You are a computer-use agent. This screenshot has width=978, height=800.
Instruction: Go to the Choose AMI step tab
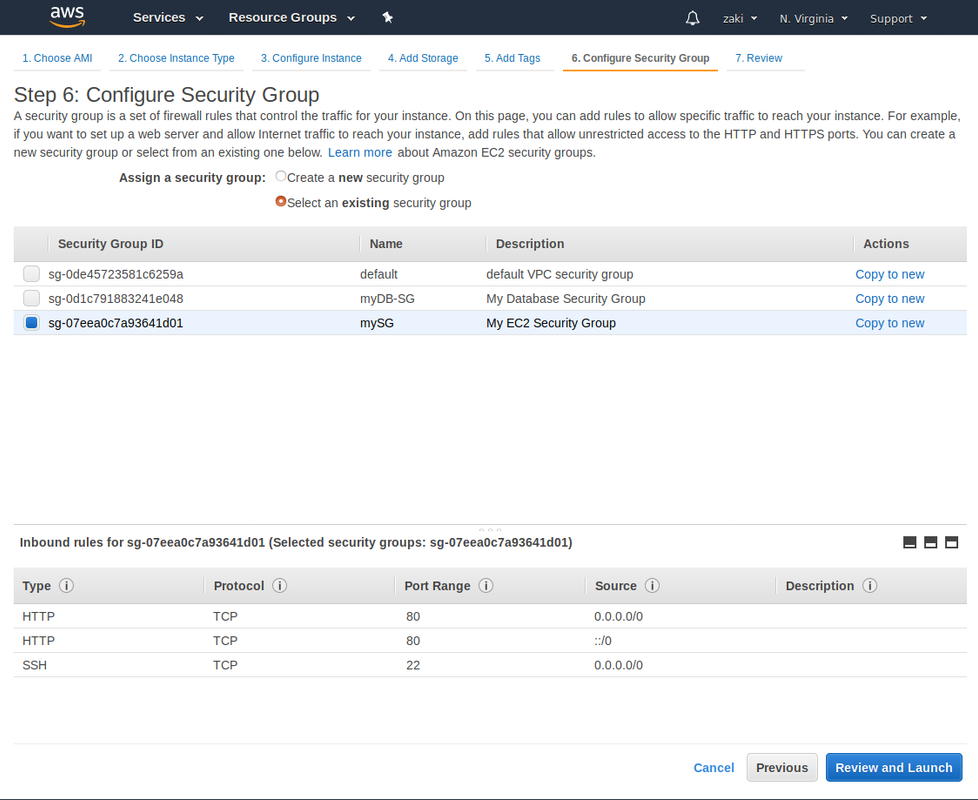coord(57,58)
